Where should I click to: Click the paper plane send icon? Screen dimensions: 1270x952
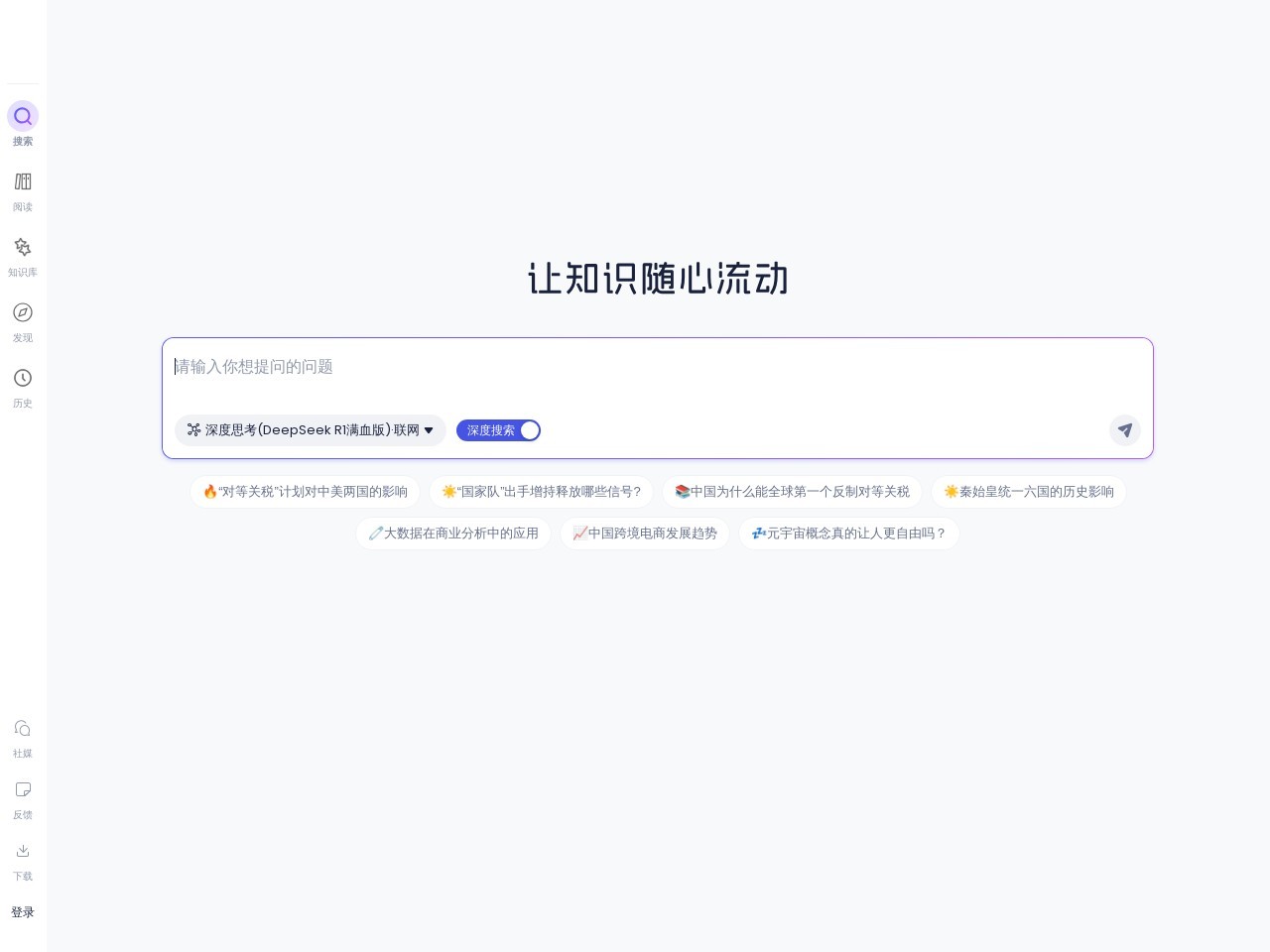(1124, 430)
